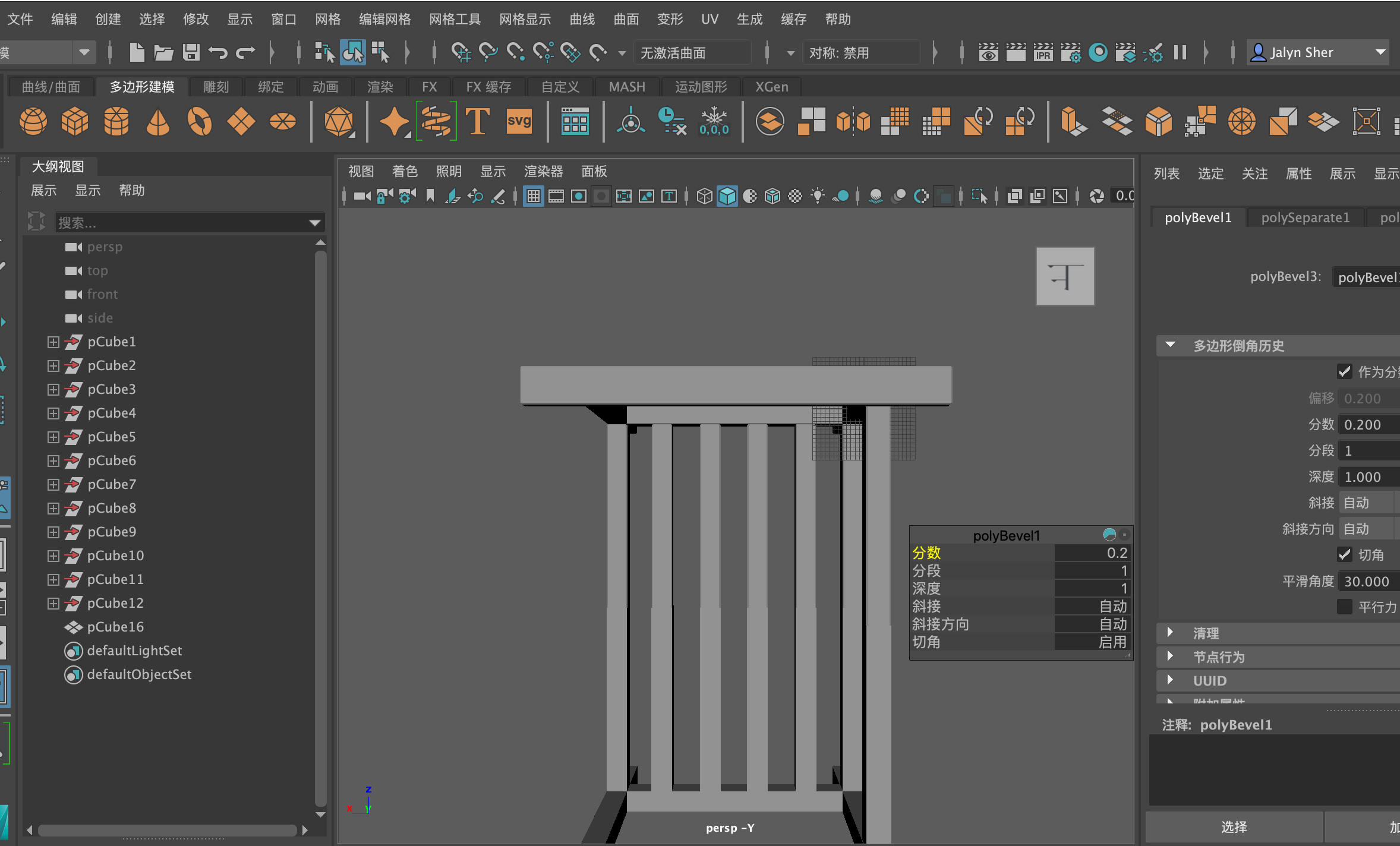Click the Save scene icon

click(x=191, y=52)
